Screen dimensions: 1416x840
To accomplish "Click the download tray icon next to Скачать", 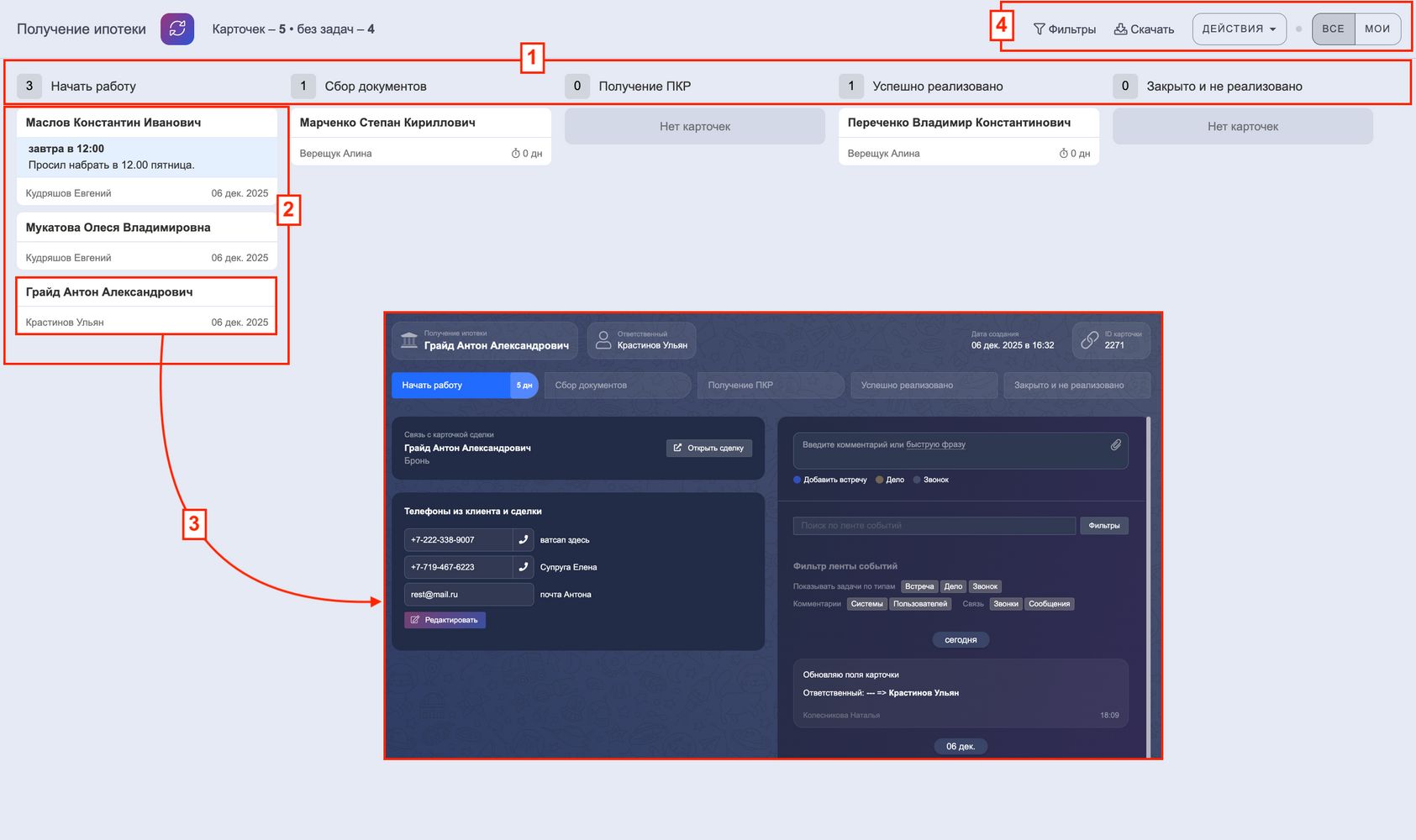I will click(x=1120, y=29).
